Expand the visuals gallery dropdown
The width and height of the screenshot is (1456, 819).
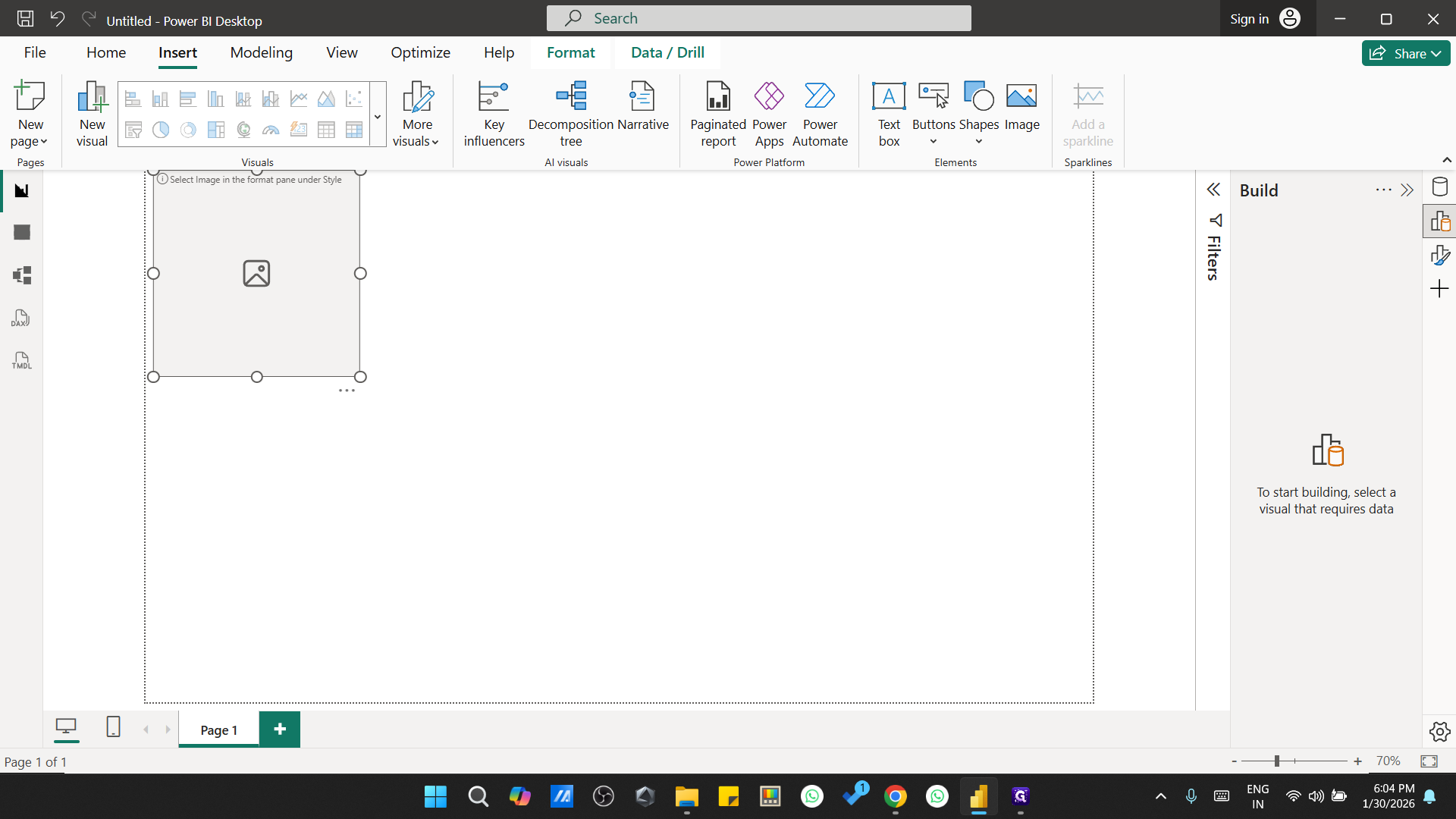(x=378, y=117)
